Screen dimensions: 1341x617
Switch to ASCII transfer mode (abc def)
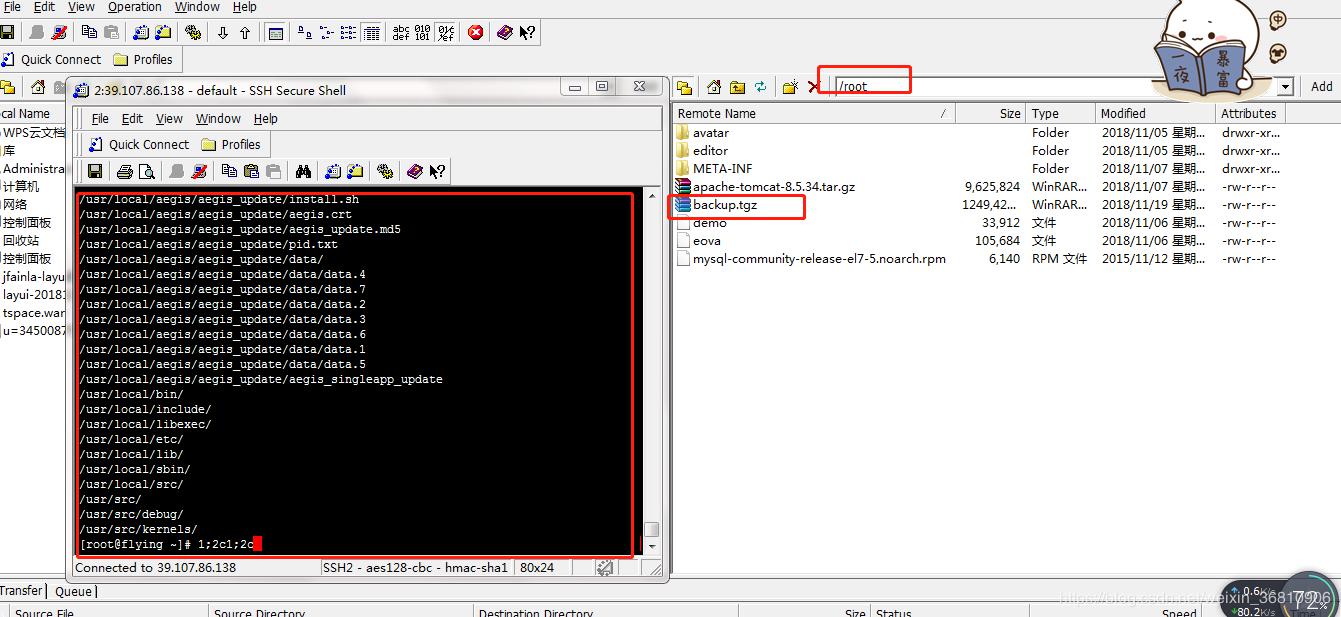[x=401, y=33]
